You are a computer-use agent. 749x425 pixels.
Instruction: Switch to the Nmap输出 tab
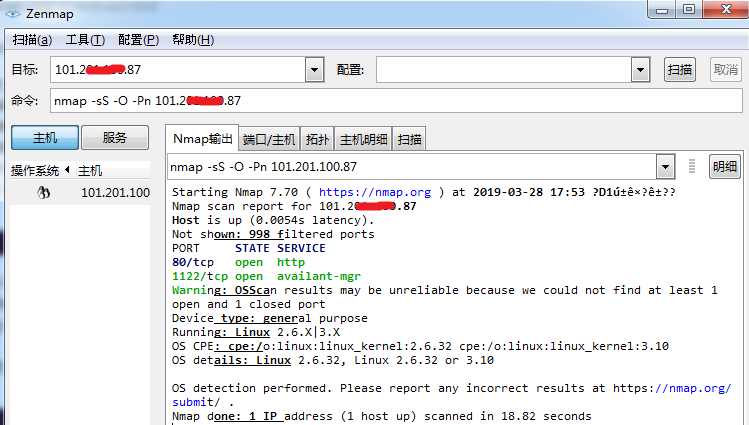pos(203,139)
